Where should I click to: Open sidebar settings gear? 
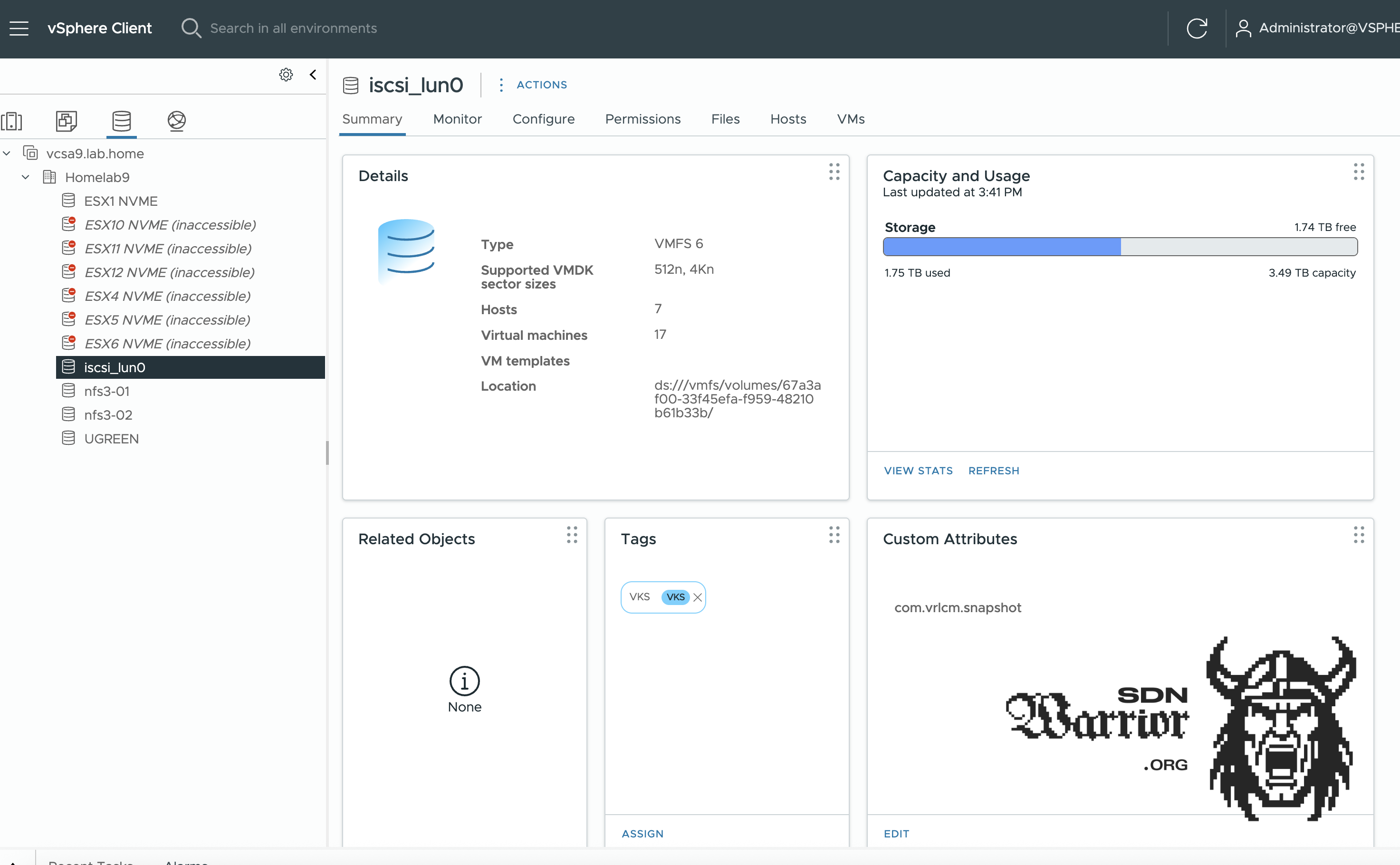pyautogui.click(x=286, y=75)
